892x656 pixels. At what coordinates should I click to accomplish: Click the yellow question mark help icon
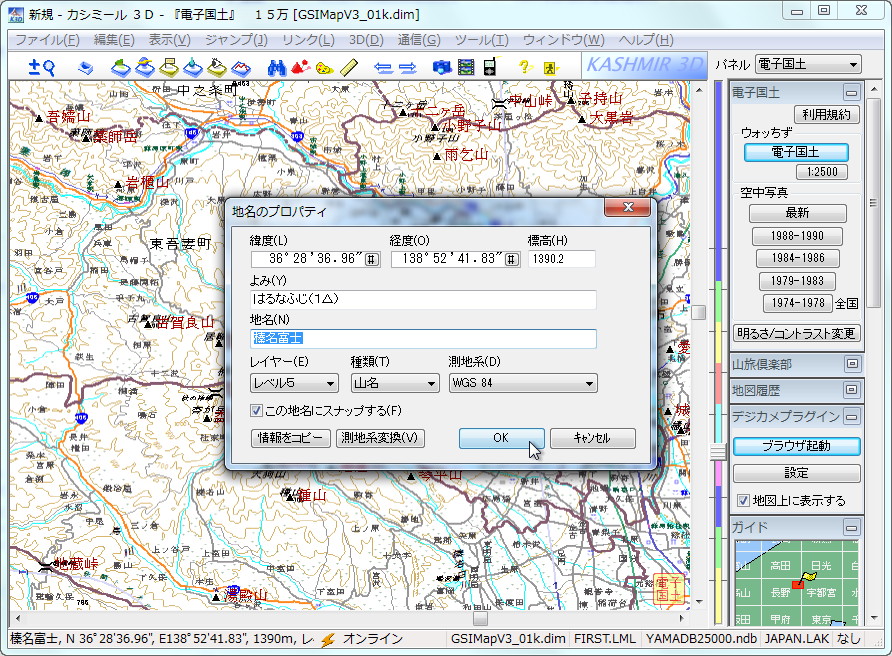coord(525,68)
